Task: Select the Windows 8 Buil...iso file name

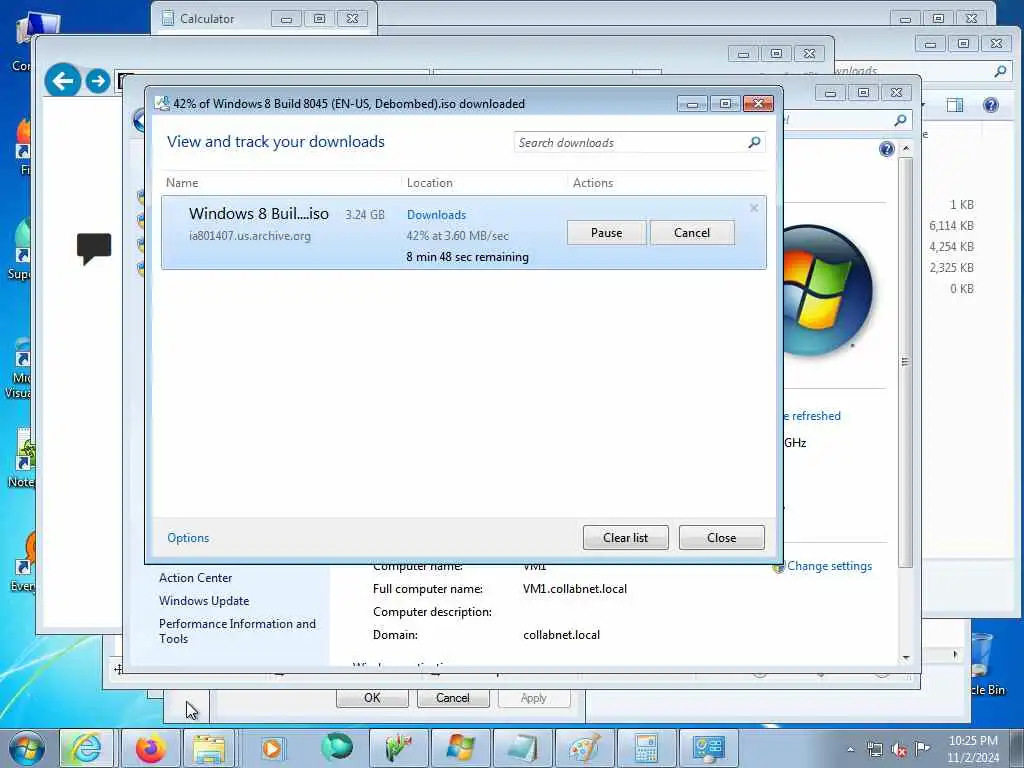Action: [x=259, y=214]
